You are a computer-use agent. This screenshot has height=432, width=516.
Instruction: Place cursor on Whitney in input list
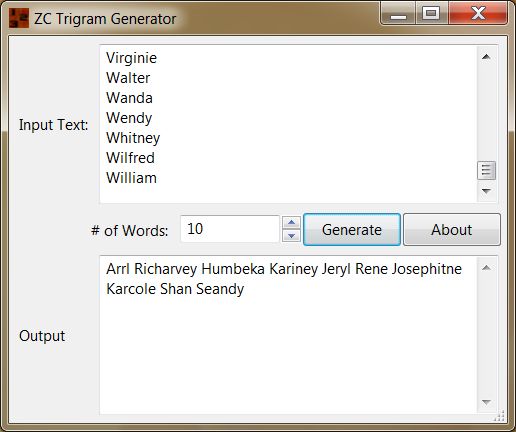(133, 138)
